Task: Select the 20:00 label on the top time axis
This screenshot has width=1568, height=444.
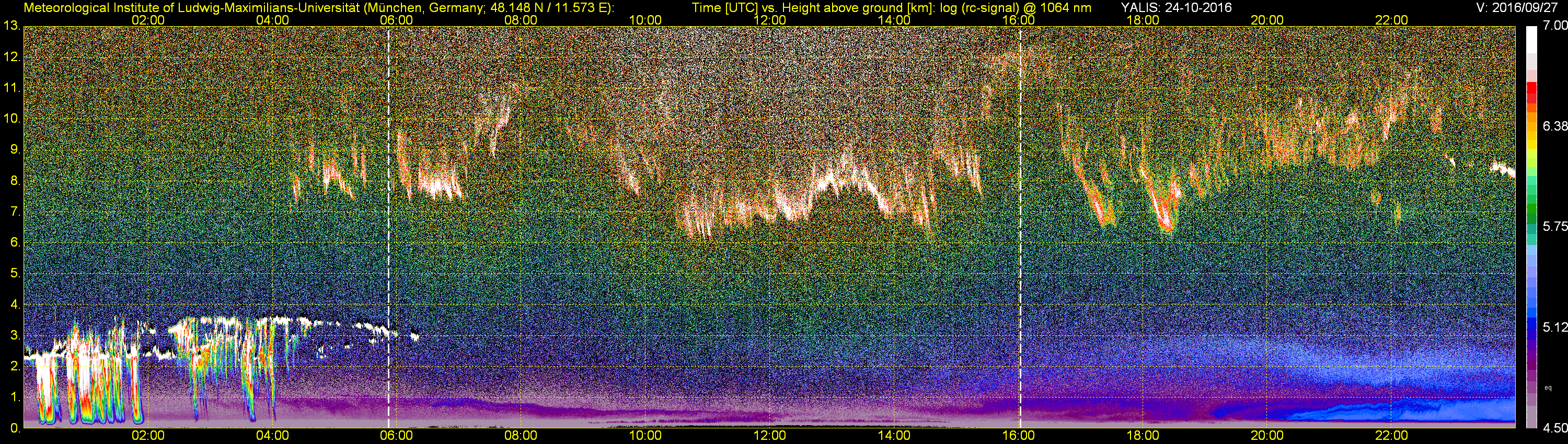Action: (1267, 20)
